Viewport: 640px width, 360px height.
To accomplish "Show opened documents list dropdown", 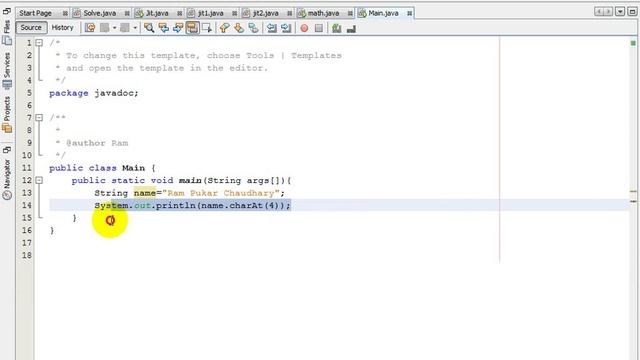I will (x=620, y=12).
